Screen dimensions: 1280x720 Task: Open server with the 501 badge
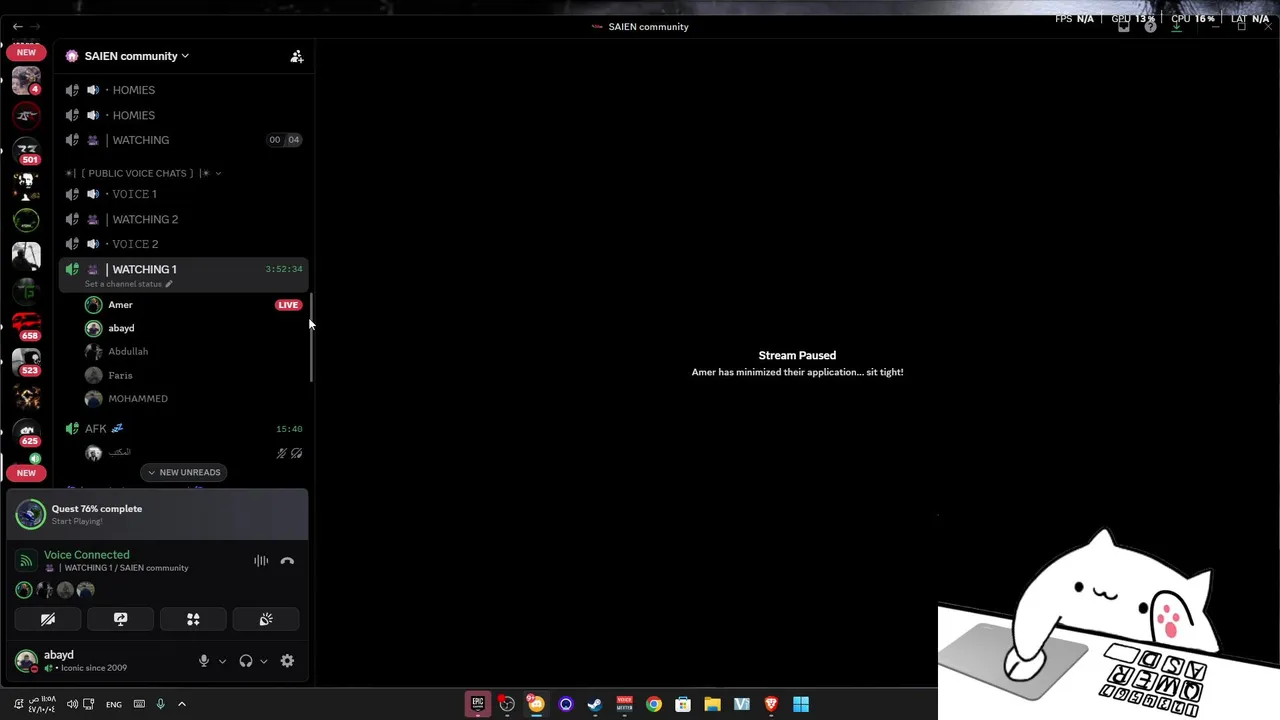point(26,151)
